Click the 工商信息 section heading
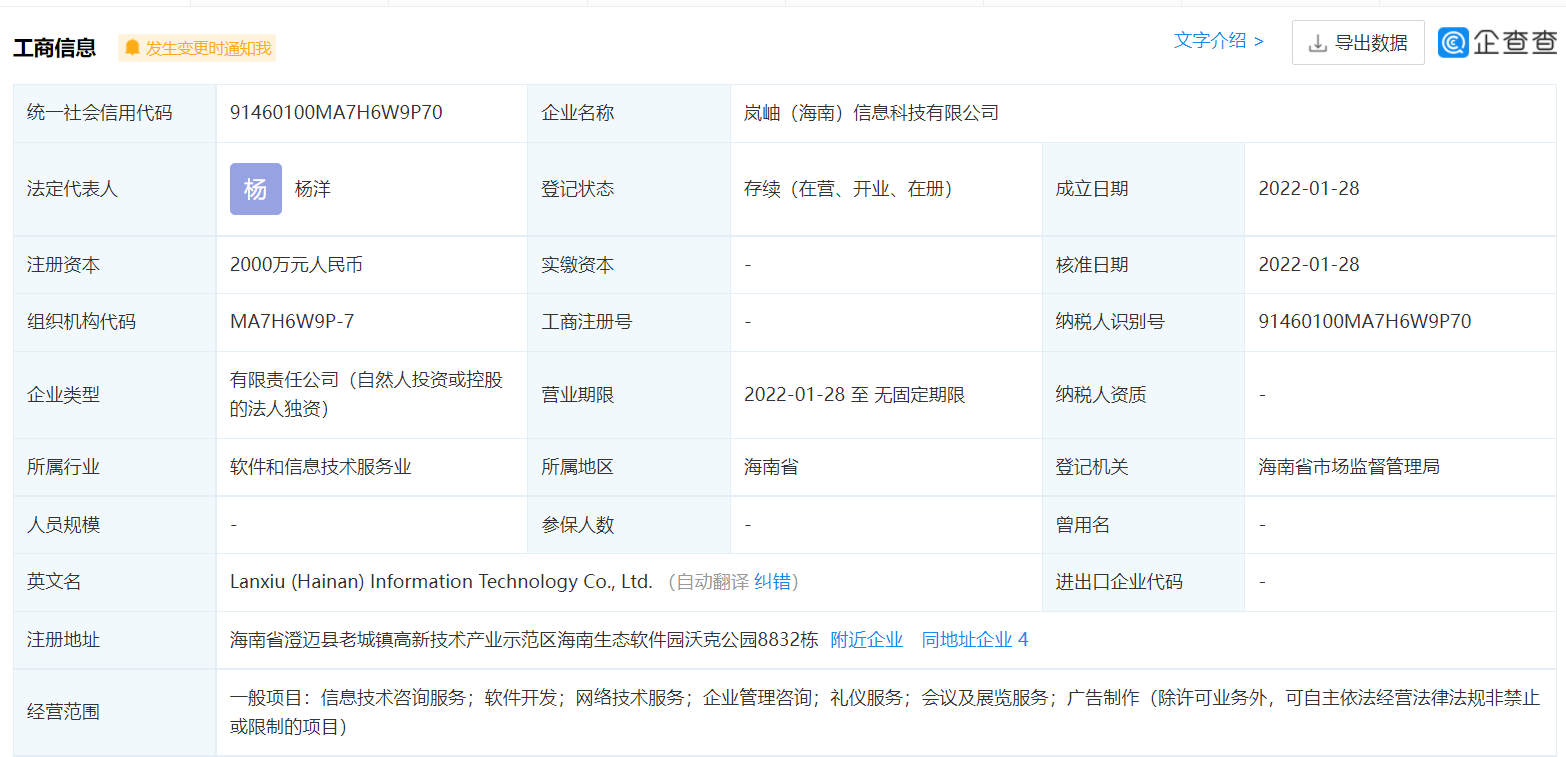 point(53,46)
